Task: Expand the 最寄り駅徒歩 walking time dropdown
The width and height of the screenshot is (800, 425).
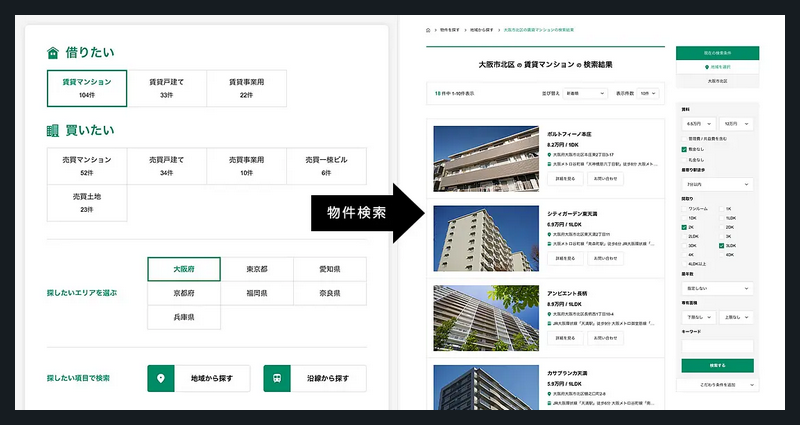Action: (717, 185)
